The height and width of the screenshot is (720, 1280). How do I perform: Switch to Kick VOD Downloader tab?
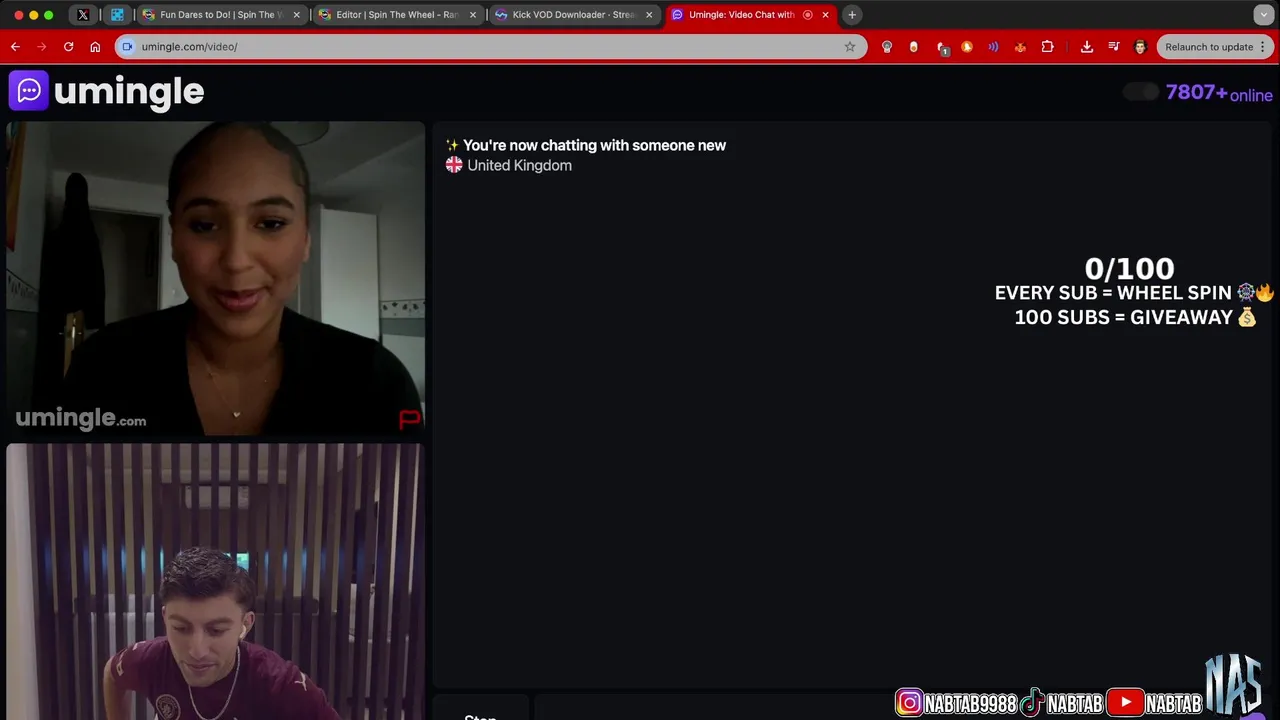[574, 15]
